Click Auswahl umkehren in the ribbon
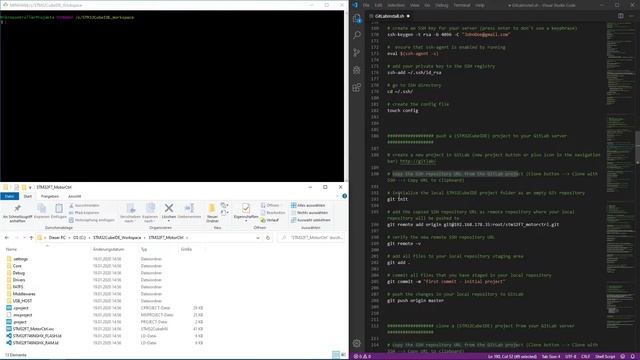 pyautogui.click(x=311, y=220)
